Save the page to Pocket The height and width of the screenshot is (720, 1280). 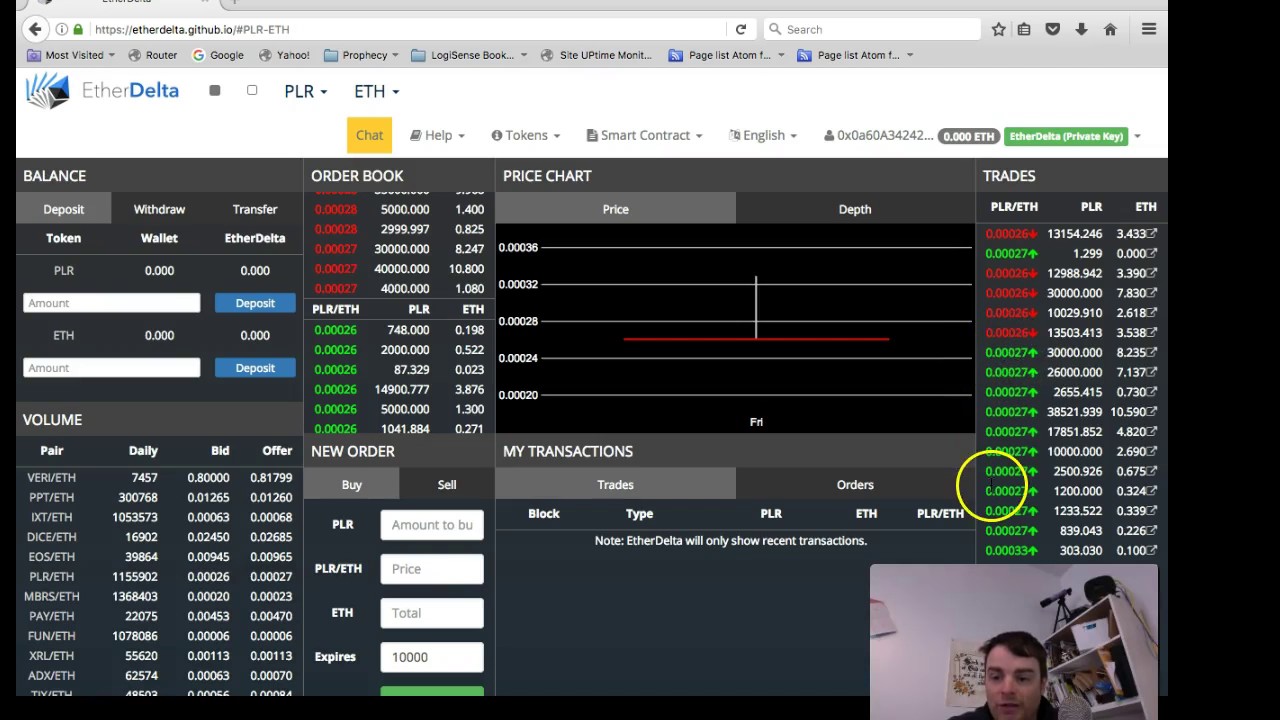tap(1052, 29)
